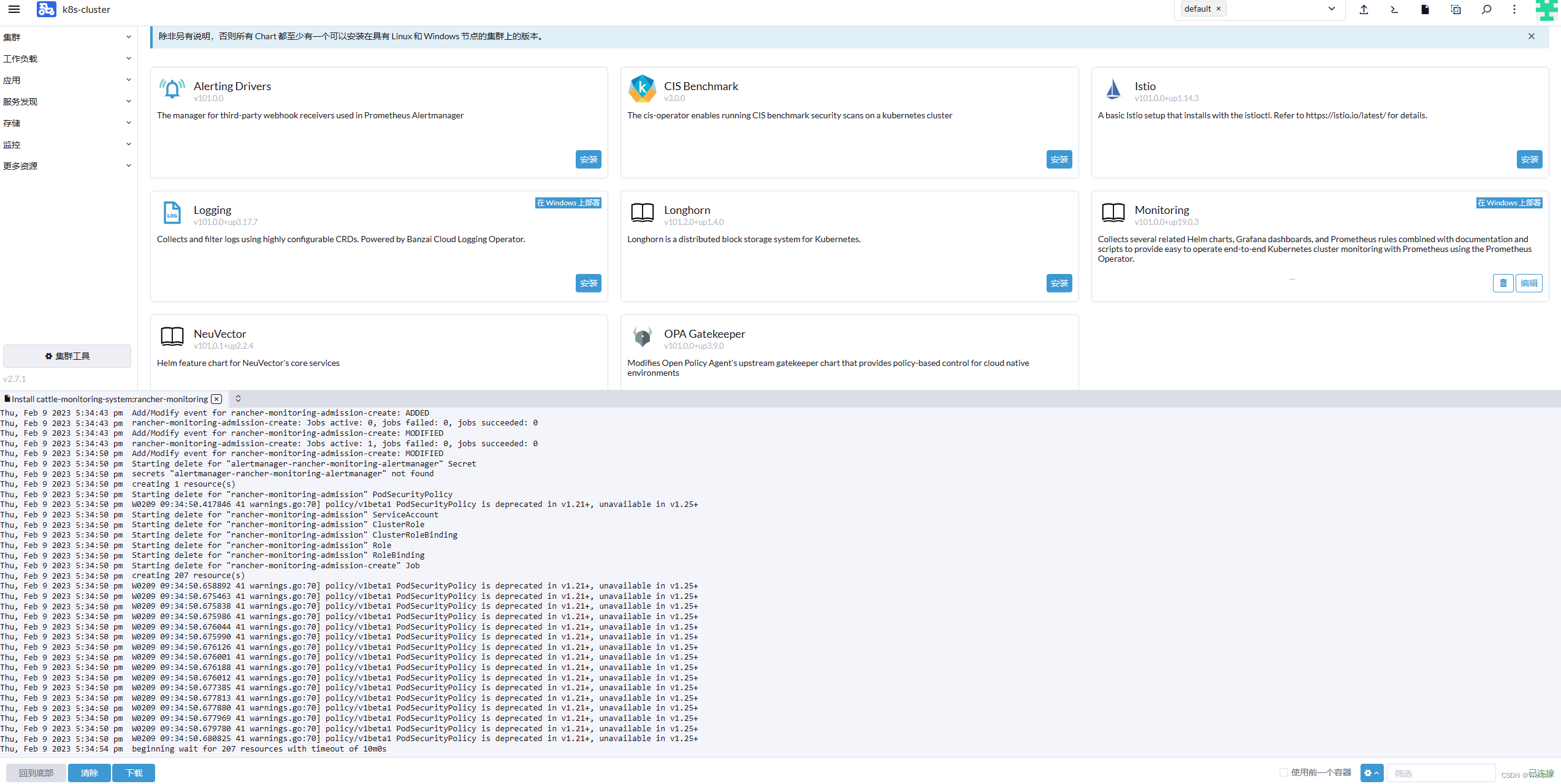Click the CIS Benchmark logo icon
The width and height of the screenshot is (1561, 784).
pyautogui.click(x=642, y=89)
